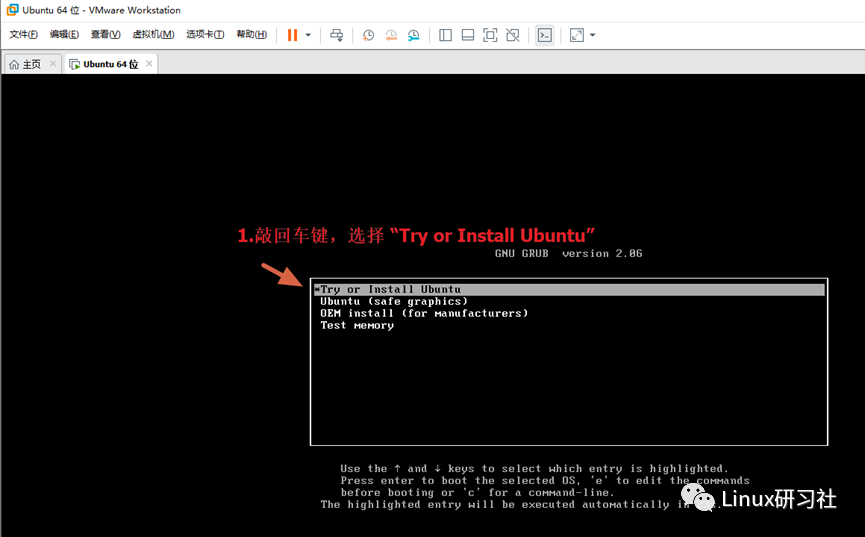Open the 查看(V) menu
The image size is (865, 537).
(x=105, y=35)
